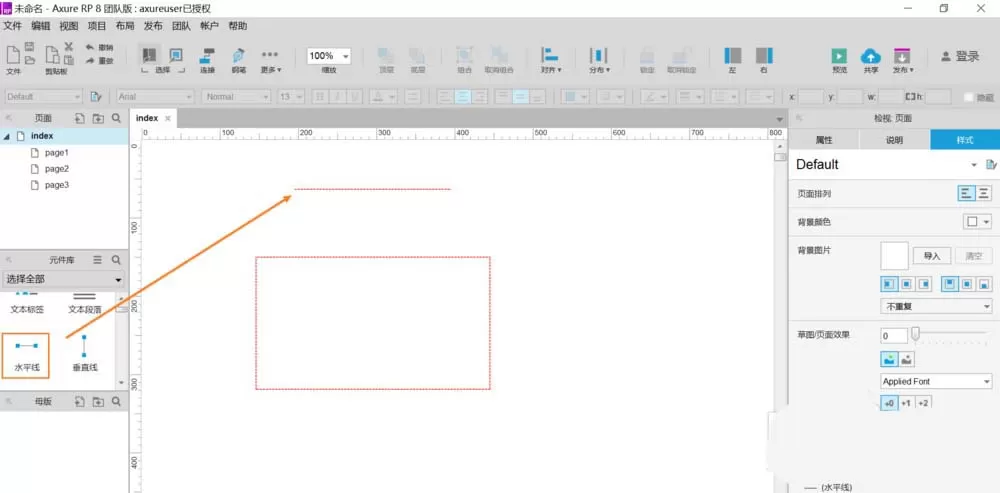The height and width of the screenshot is (493, 1000).
Task: Open the 编辑 menu
Action: 41,26
